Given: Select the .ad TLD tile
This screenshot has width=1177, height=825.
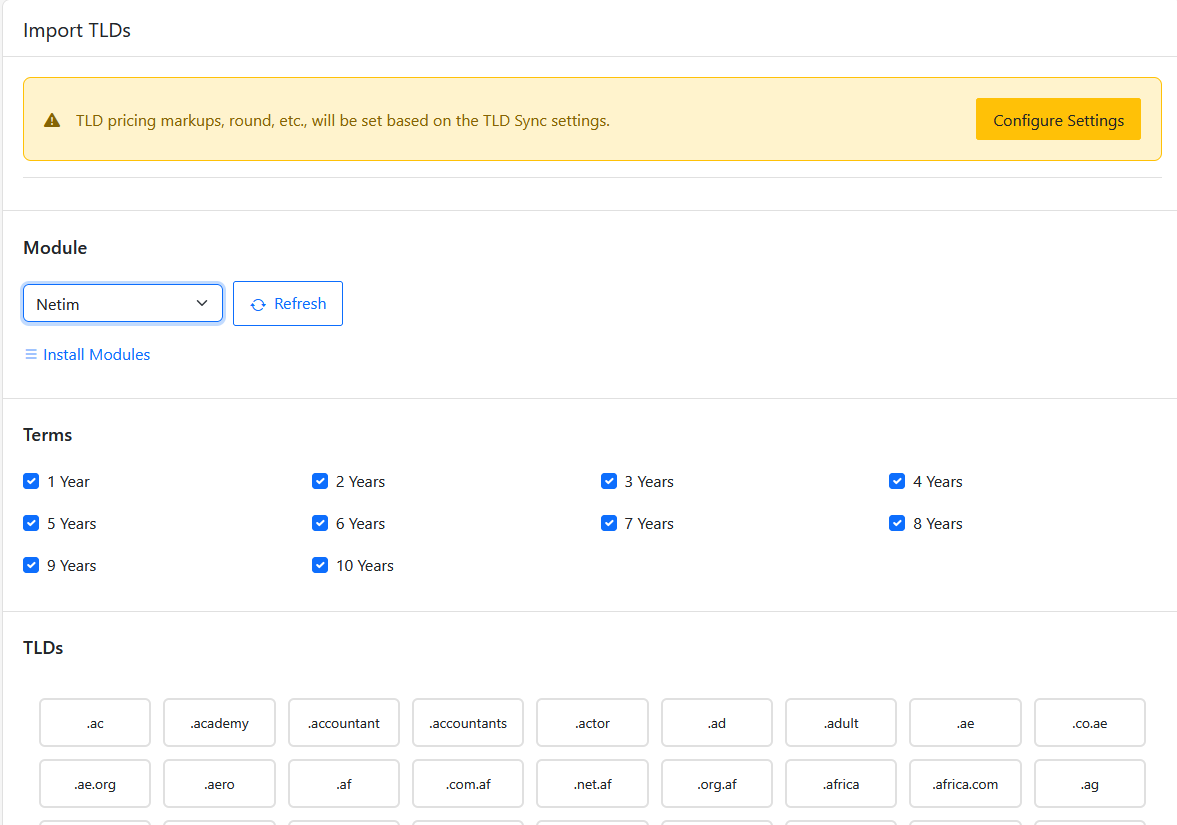Looking at the screenshot, I should click(717, 723).
